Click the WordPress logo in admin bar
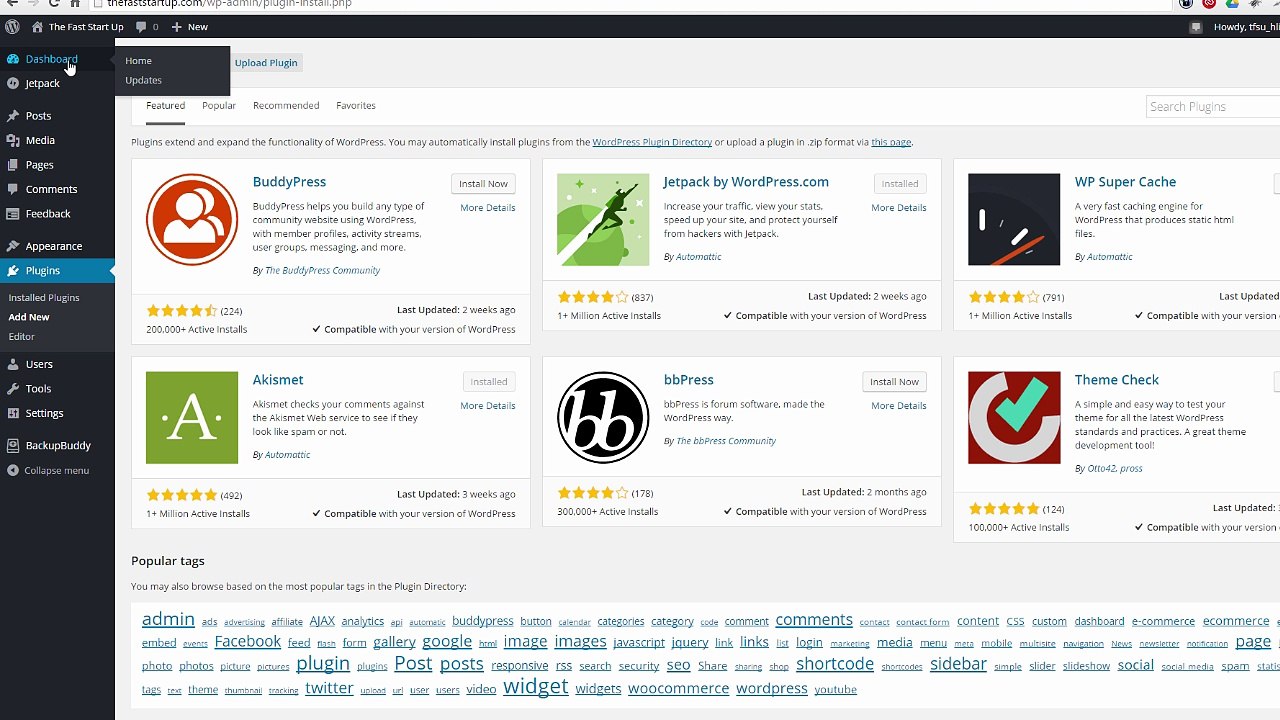1280x720 pixels. [x=12, y=27]
